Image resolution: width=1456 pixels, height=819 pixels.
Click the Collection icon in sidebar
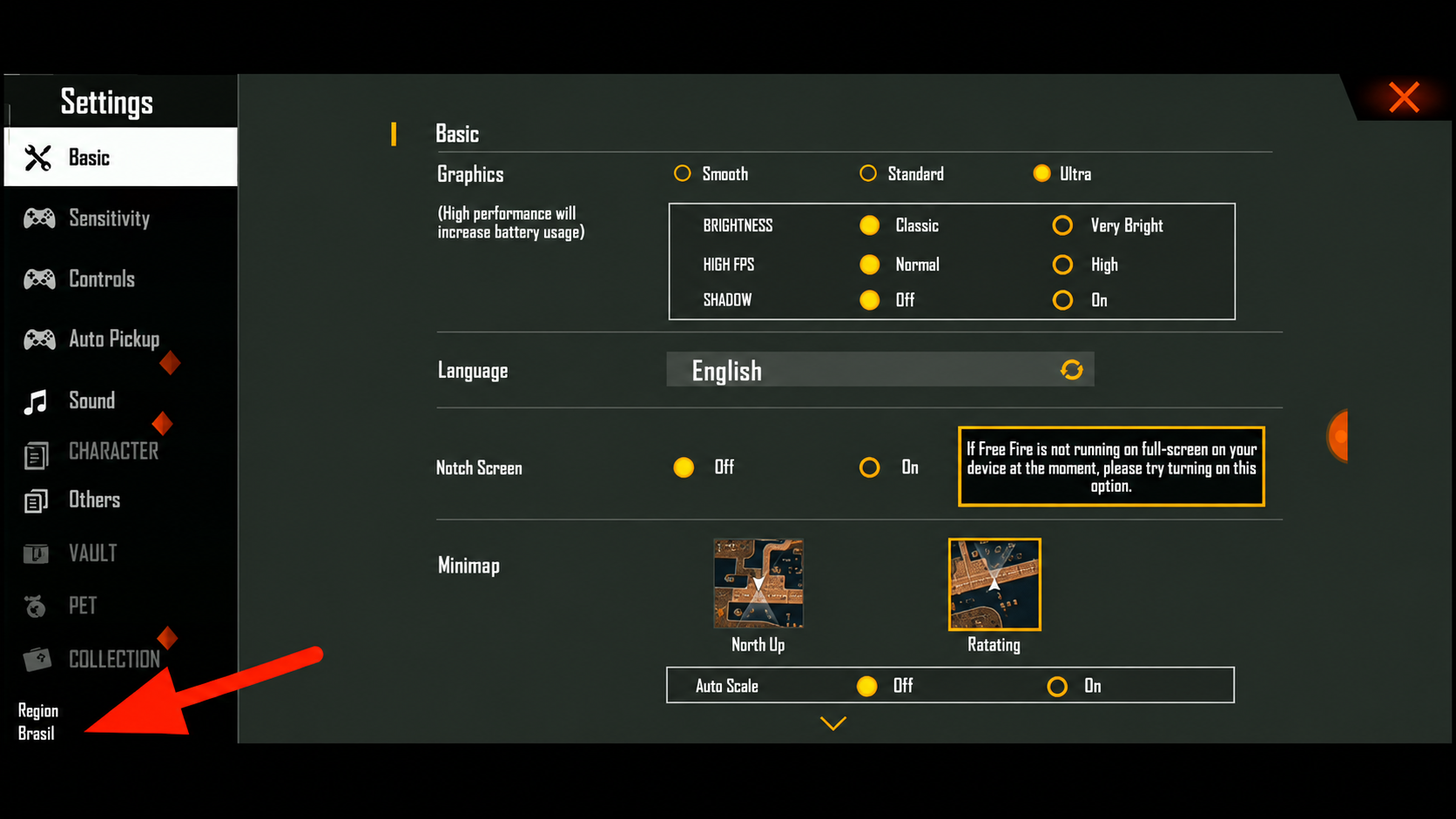37,659
